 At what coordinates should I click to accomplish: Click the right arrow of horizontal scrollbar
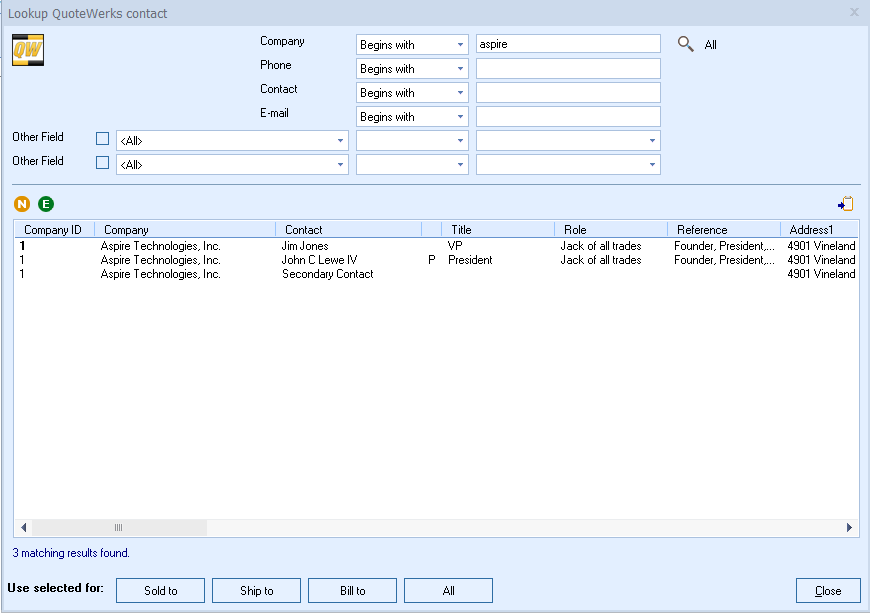849,527
